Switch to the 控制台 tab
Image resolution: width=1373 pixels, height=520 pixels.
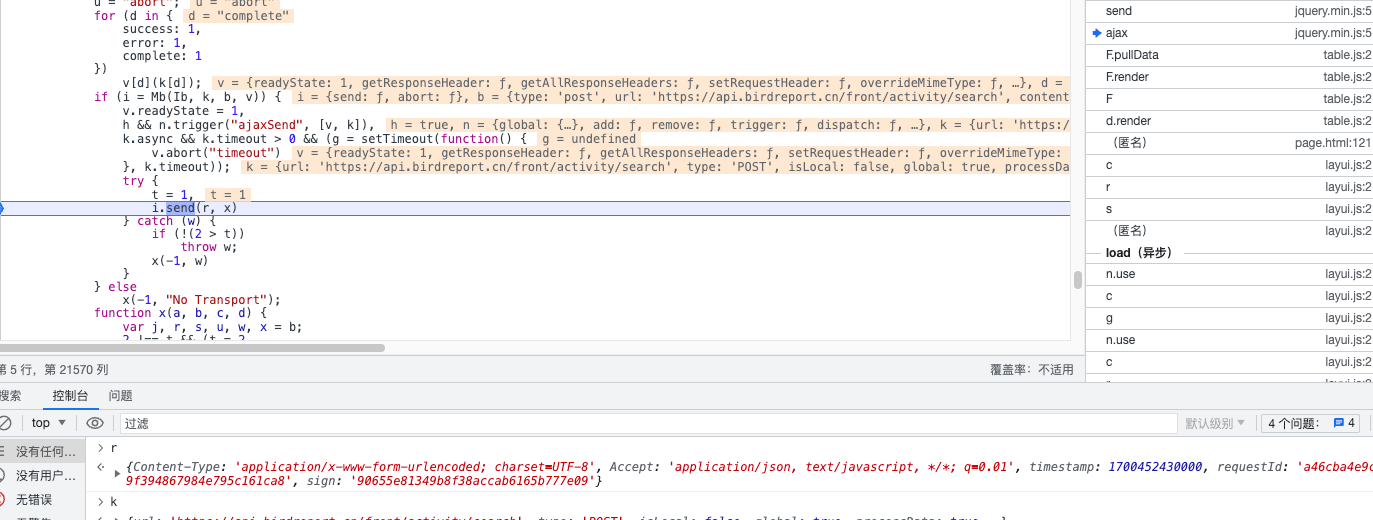70,396
